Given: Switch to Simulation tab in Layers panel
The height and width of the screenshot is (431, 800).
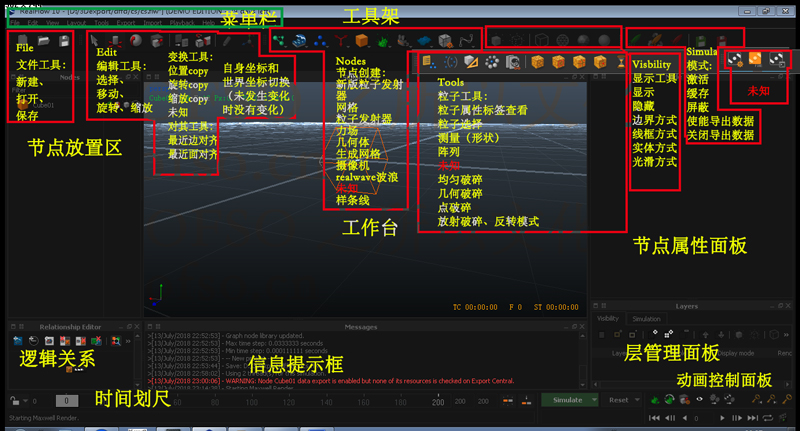Looking at the screenshot, I should [646, 319].
